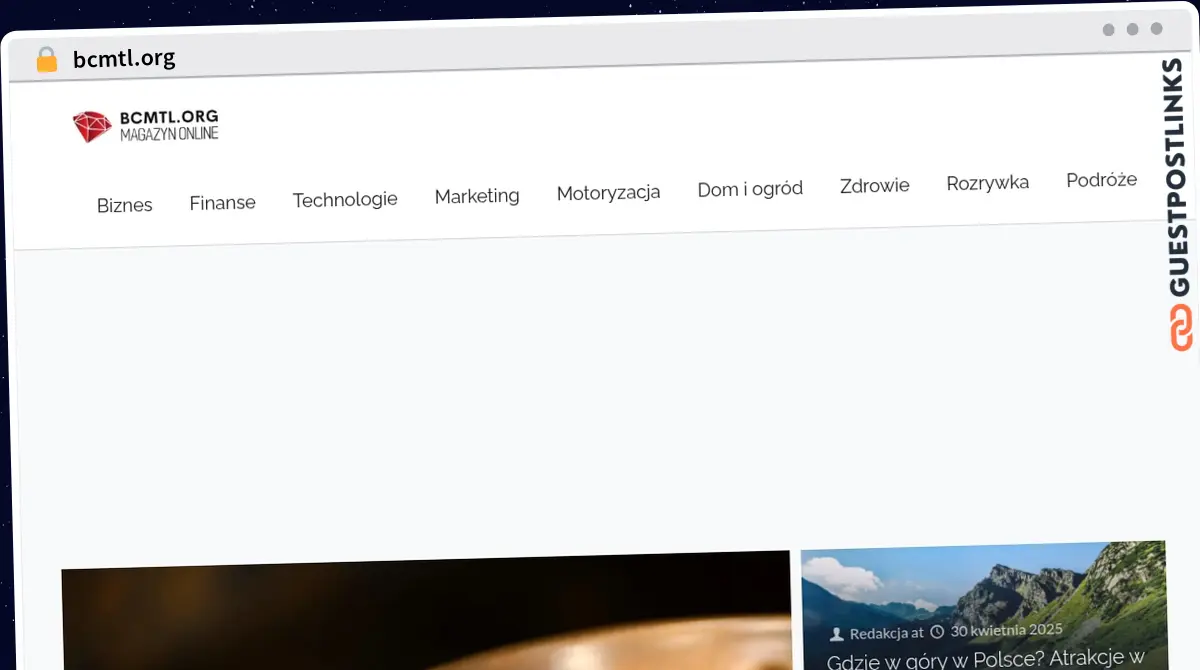Go to the Rozrywka section
This screenshot has width=1200, height=670.
click(x=988, y=182)
